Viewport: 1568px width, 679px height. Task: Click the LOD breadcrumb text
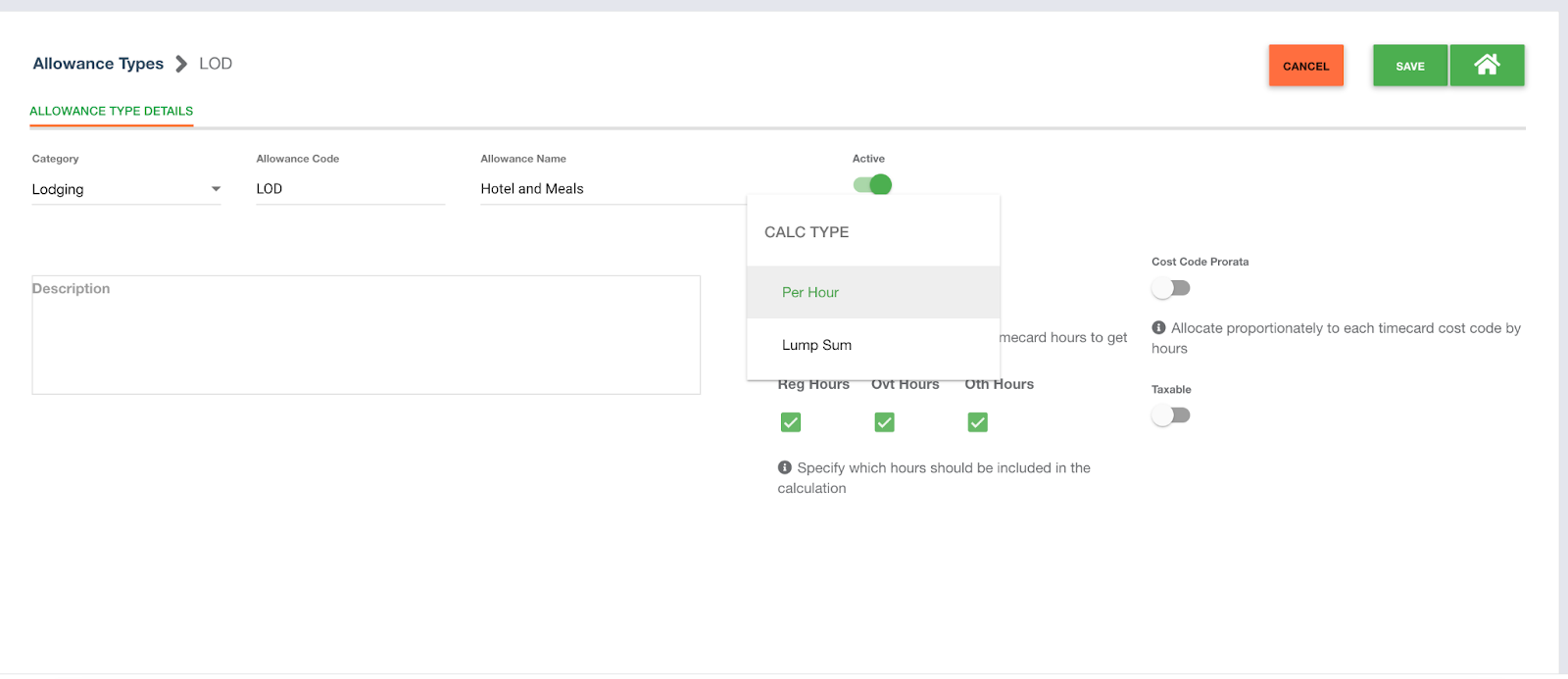coord(216,64)
